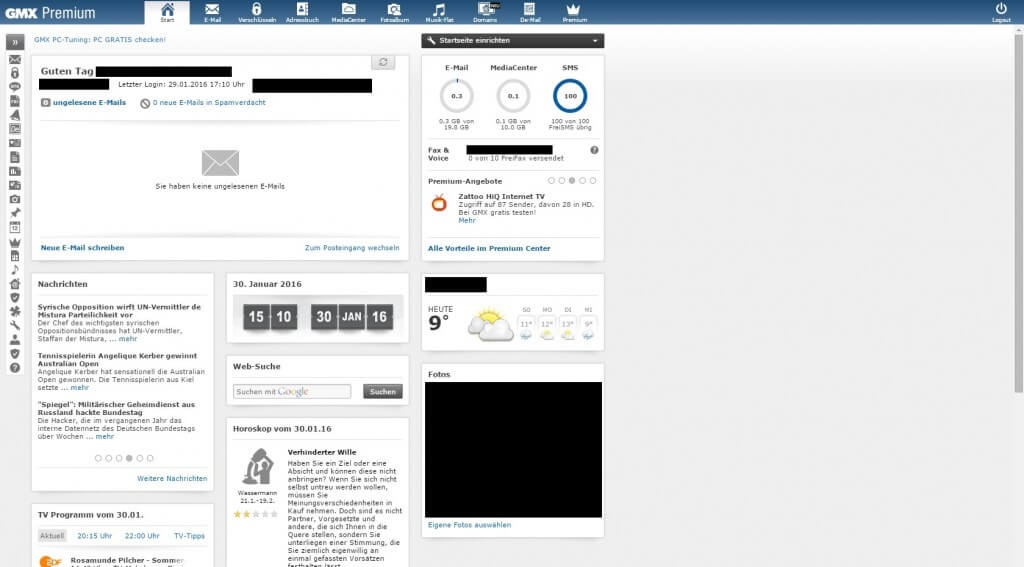Image resolution: width=1024 pixels, height=567 pixels.
Task: Select the 20:15 Uhr TV Programm tab
Action: point(95,536)
